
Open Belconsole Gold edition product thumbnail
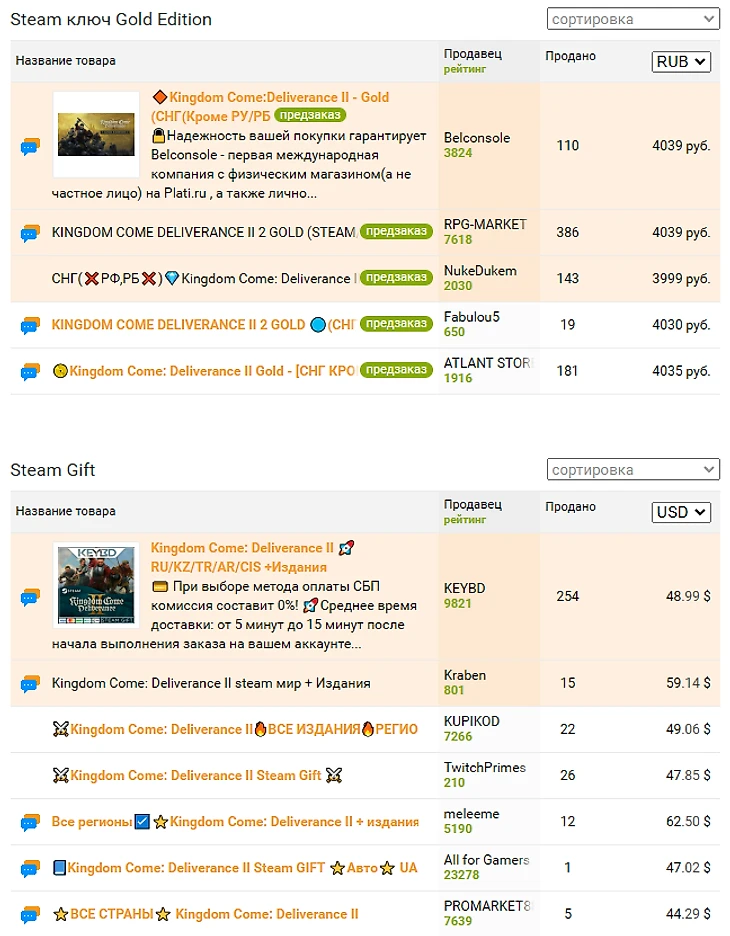click(x=96, y=134)
